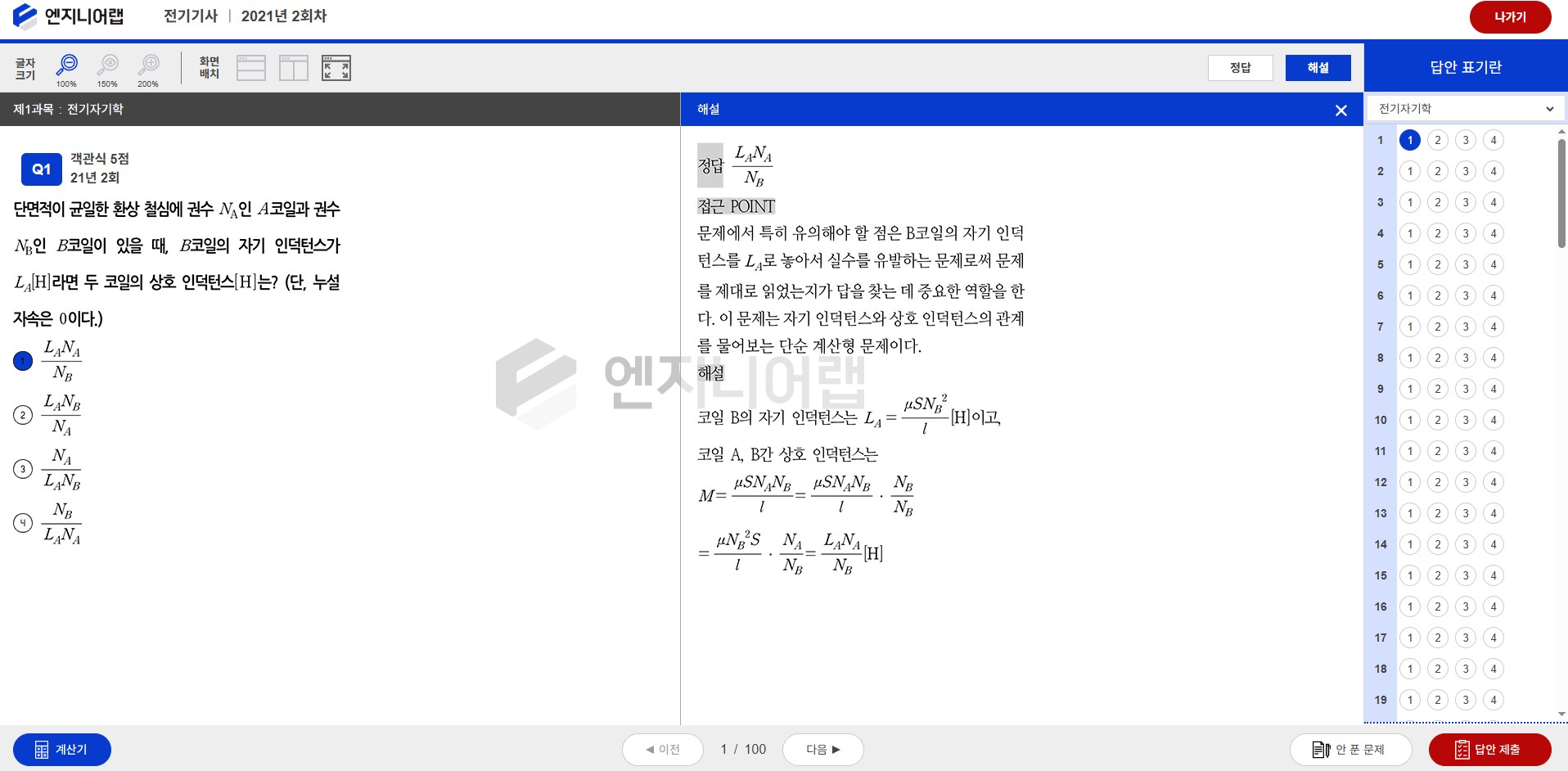Mark option 2 for question 5 in answer sheet
Image resolution: width=1568 pixels, height=771 pixels.
tap(1438, 264)
